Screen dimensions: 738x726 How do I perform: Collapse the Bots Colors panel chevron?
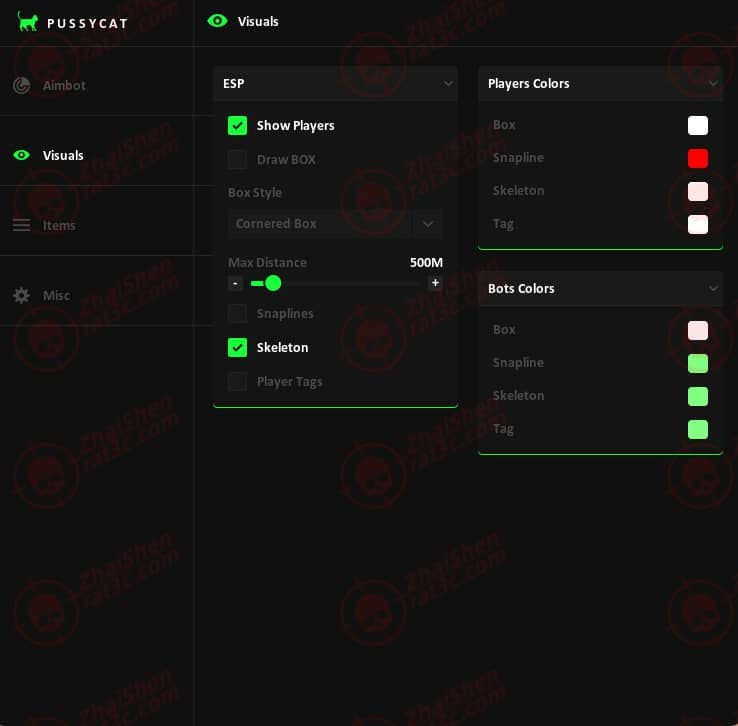(x=713, y=288)
